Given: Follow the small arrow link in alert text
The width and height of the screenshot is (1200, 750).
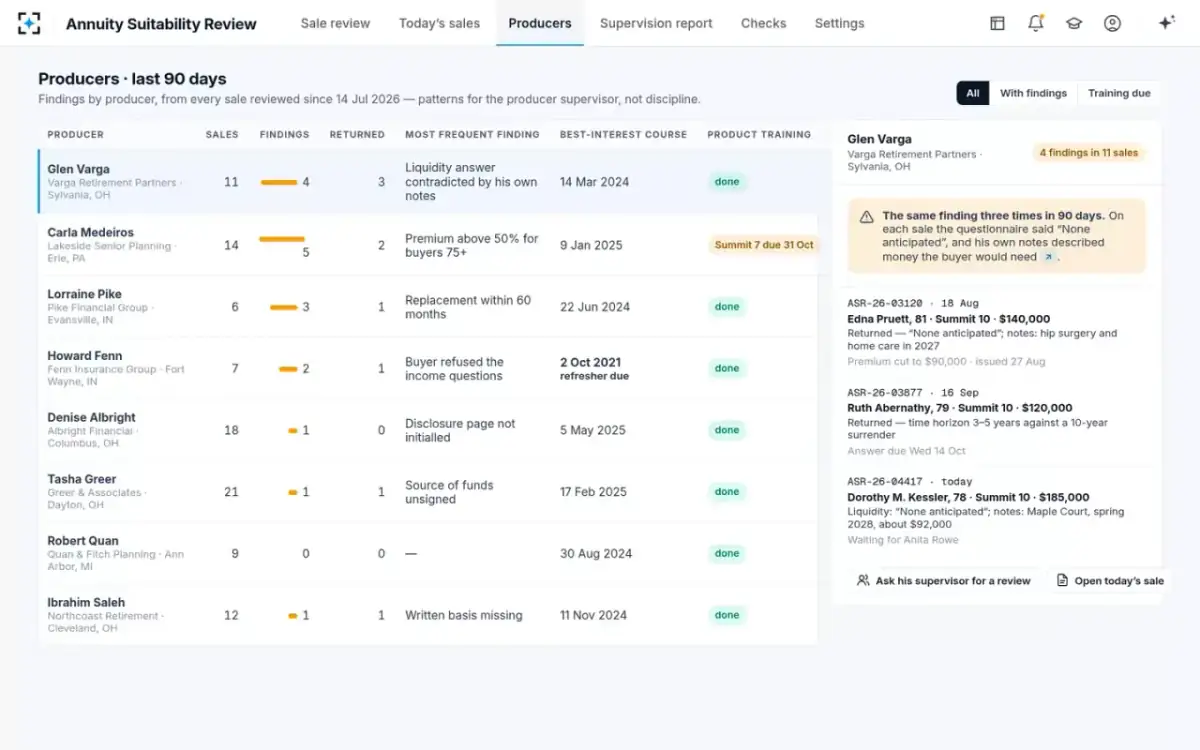Looking at the screenshot, I should [x=1048, y=257].
